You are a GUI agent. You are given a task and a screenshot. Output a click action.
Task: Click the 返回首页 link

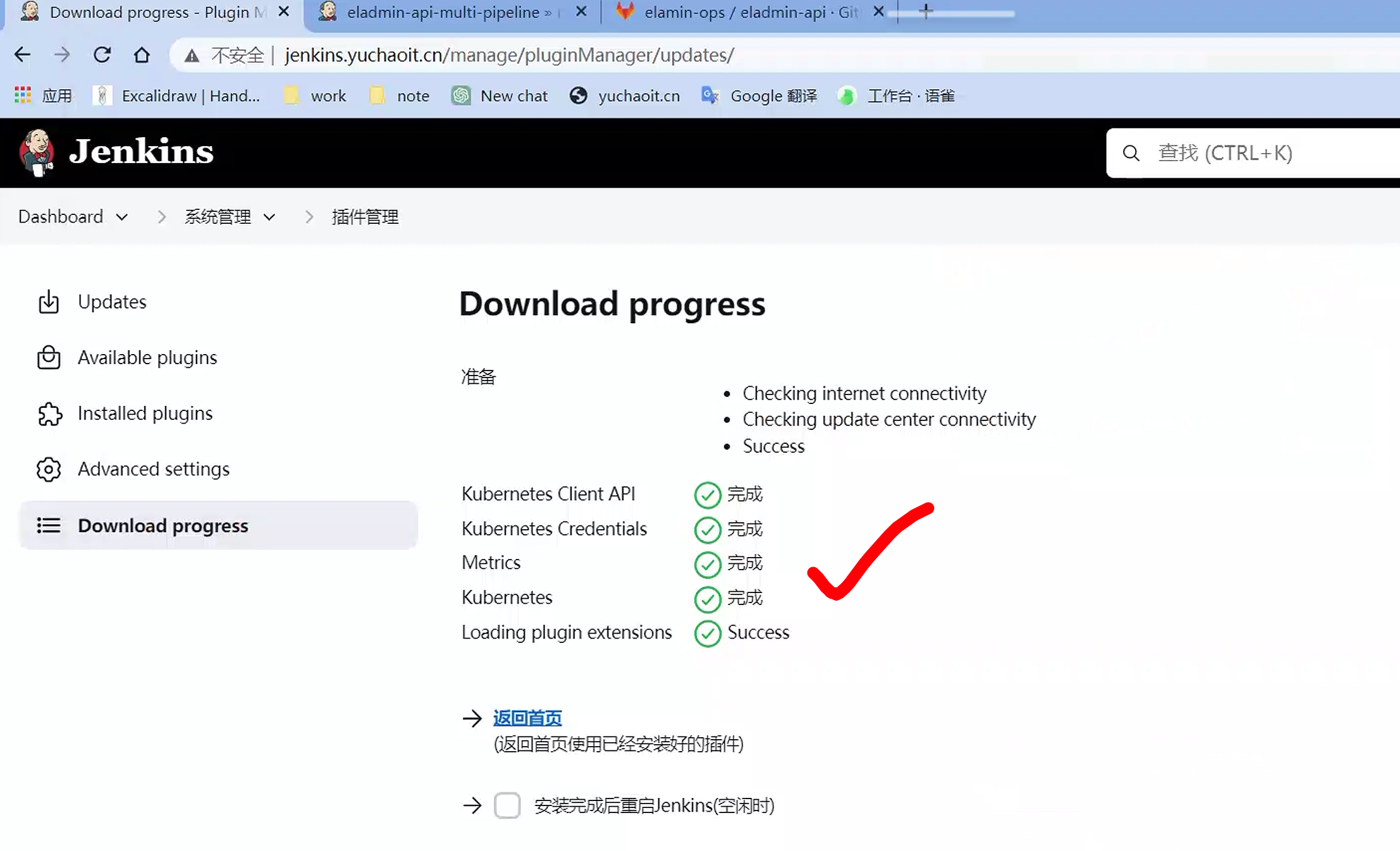(527, 718)
